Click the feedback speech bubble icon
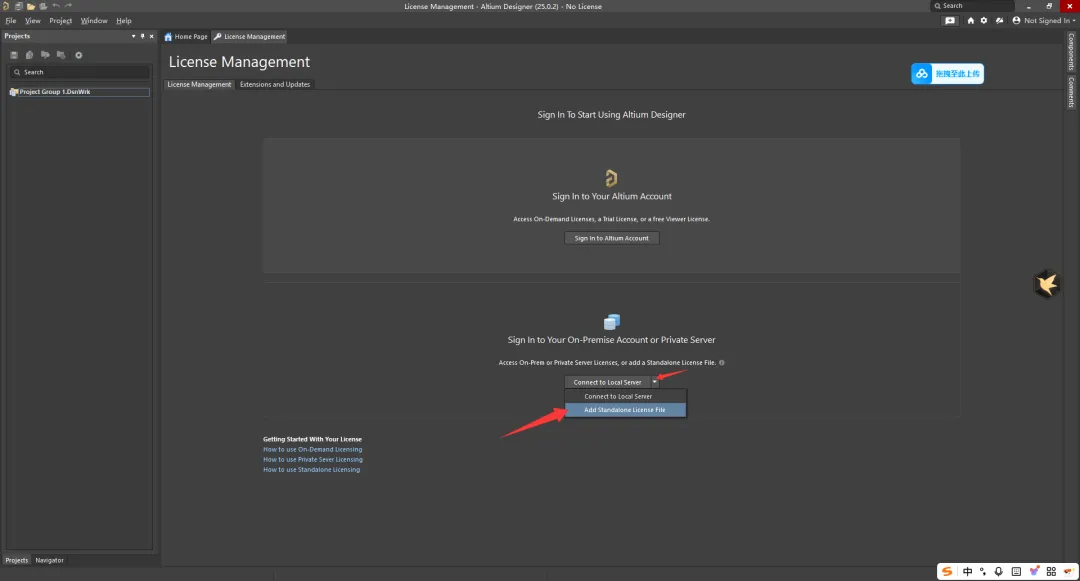Screen dimensions: 1080x581 [950, 21]
